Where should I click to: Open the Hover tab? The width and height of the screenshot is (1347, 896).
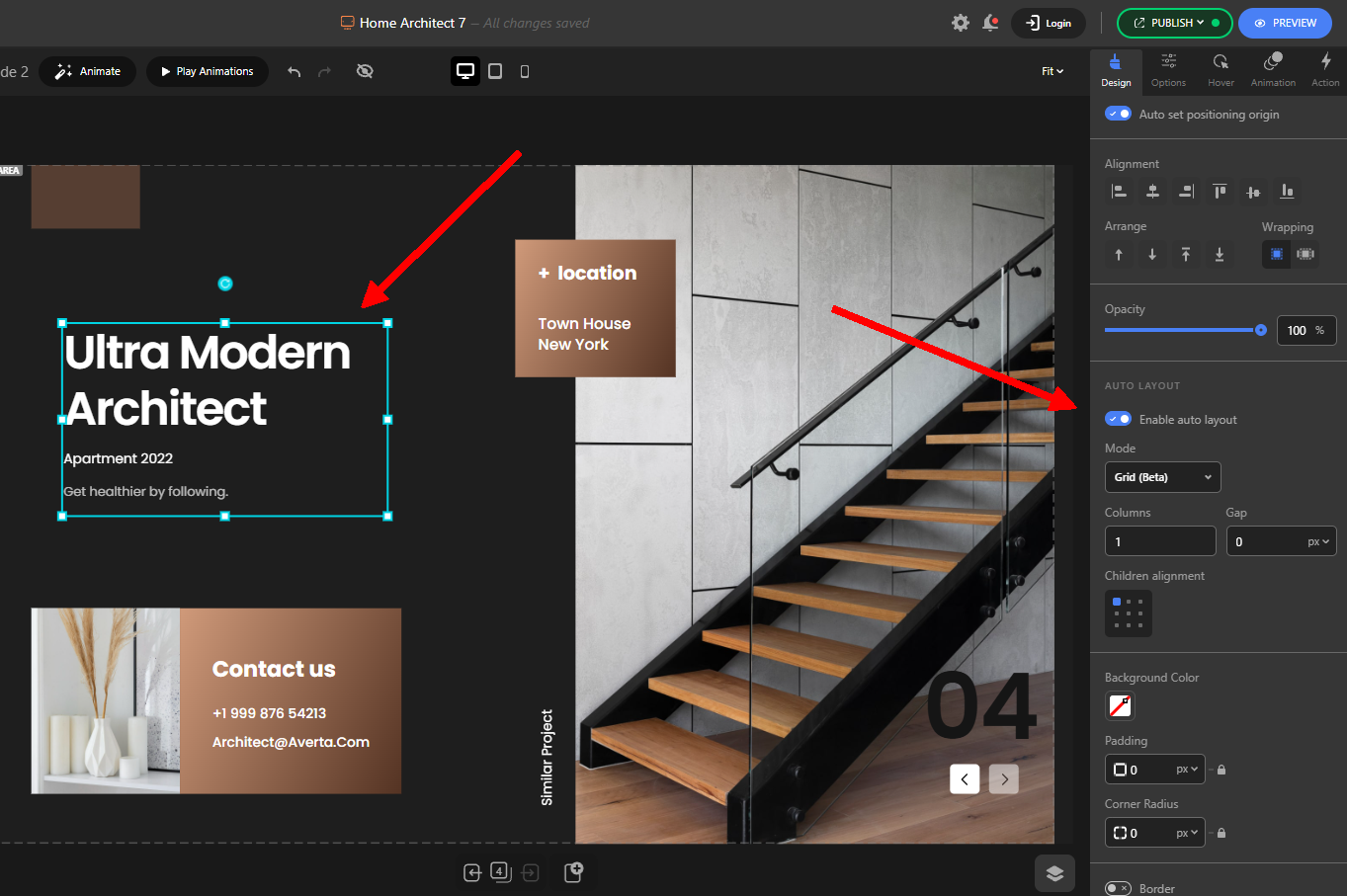pos(1221,70)
